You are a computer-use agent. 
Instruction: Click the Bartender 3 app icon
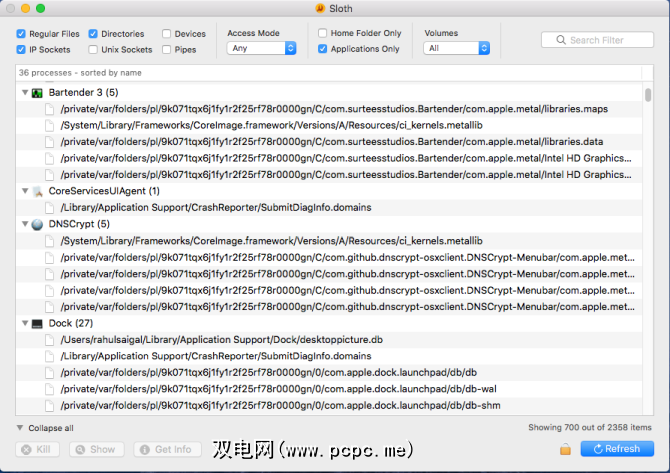[38, 93]
